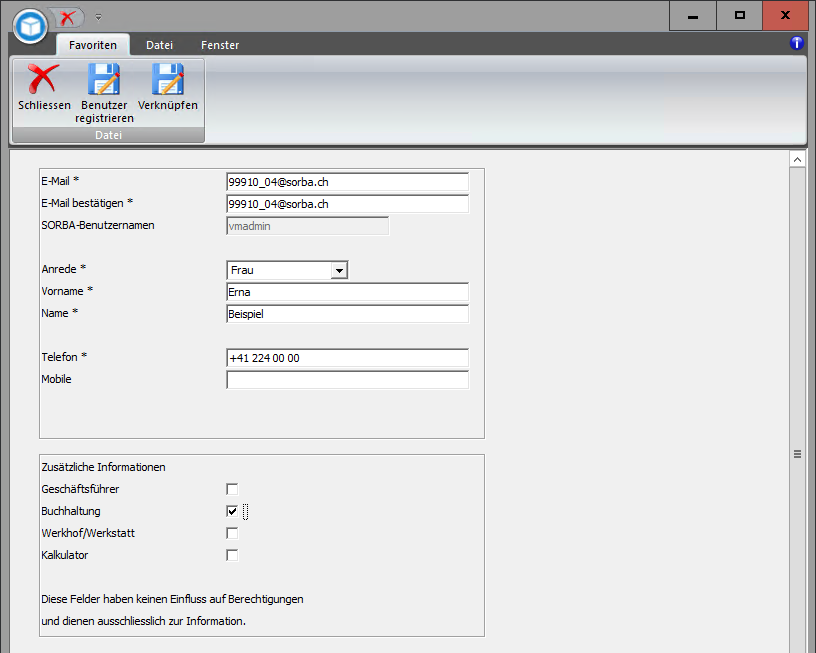Click the E-Mail bestätigen field
Image resolution: width=816 pixels, height=653 pixels.
pos(347,204)
